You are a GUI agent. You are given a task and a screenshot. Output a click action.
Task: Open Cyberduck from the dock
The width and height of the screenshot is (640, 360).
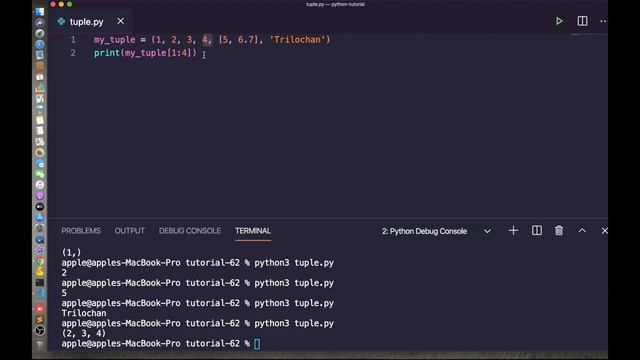click(x=40, y=271)
